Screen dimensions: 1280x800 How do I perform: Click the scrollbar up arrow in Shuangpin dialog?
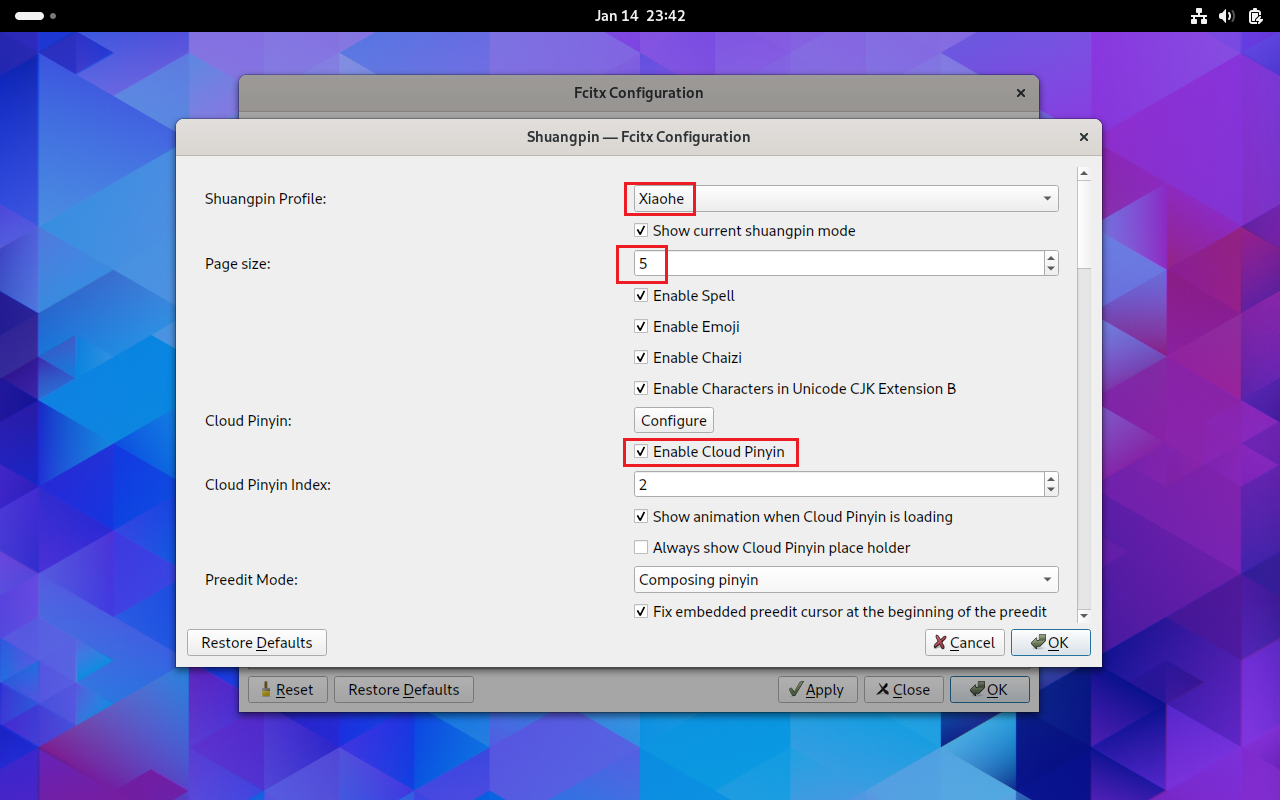[x=1084, y=174]
